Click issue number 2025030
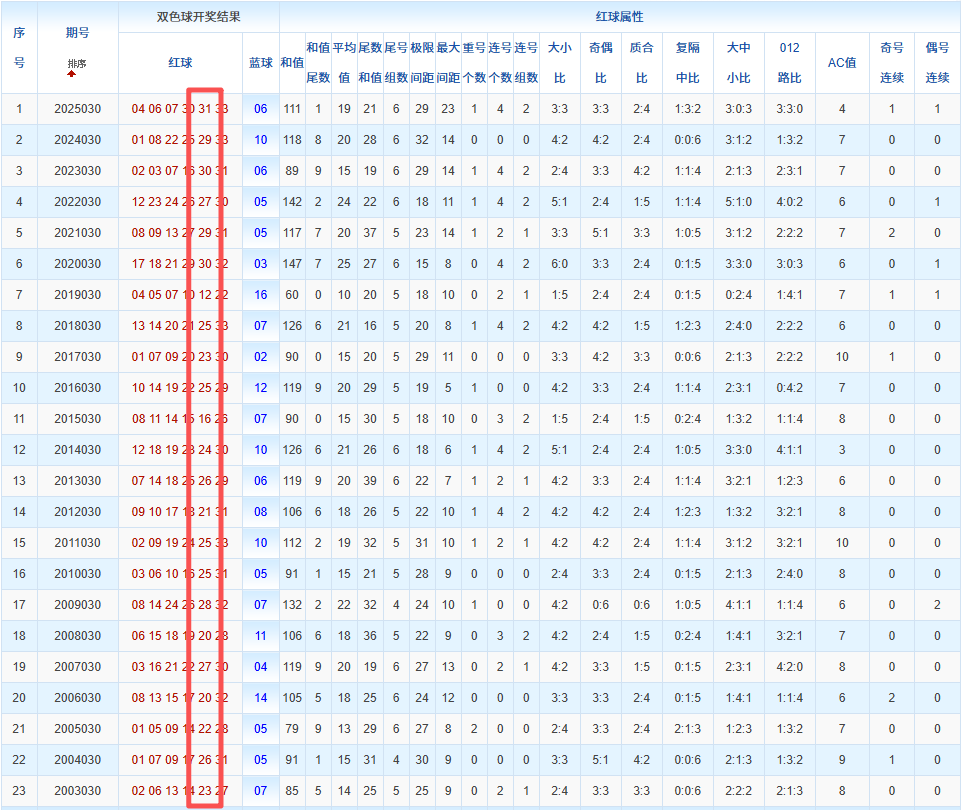The height and width of the screenshot is (810, 965). tap(77, 109)
